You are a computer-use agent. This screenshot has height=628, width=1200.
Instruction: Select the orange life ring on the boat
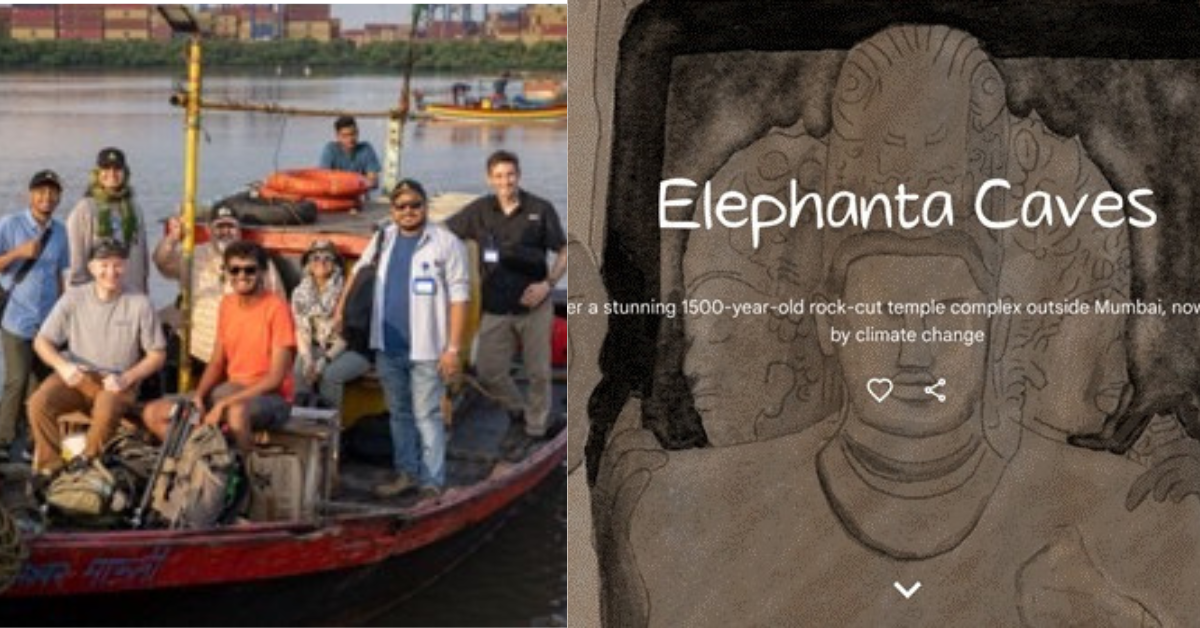(316, 187)
